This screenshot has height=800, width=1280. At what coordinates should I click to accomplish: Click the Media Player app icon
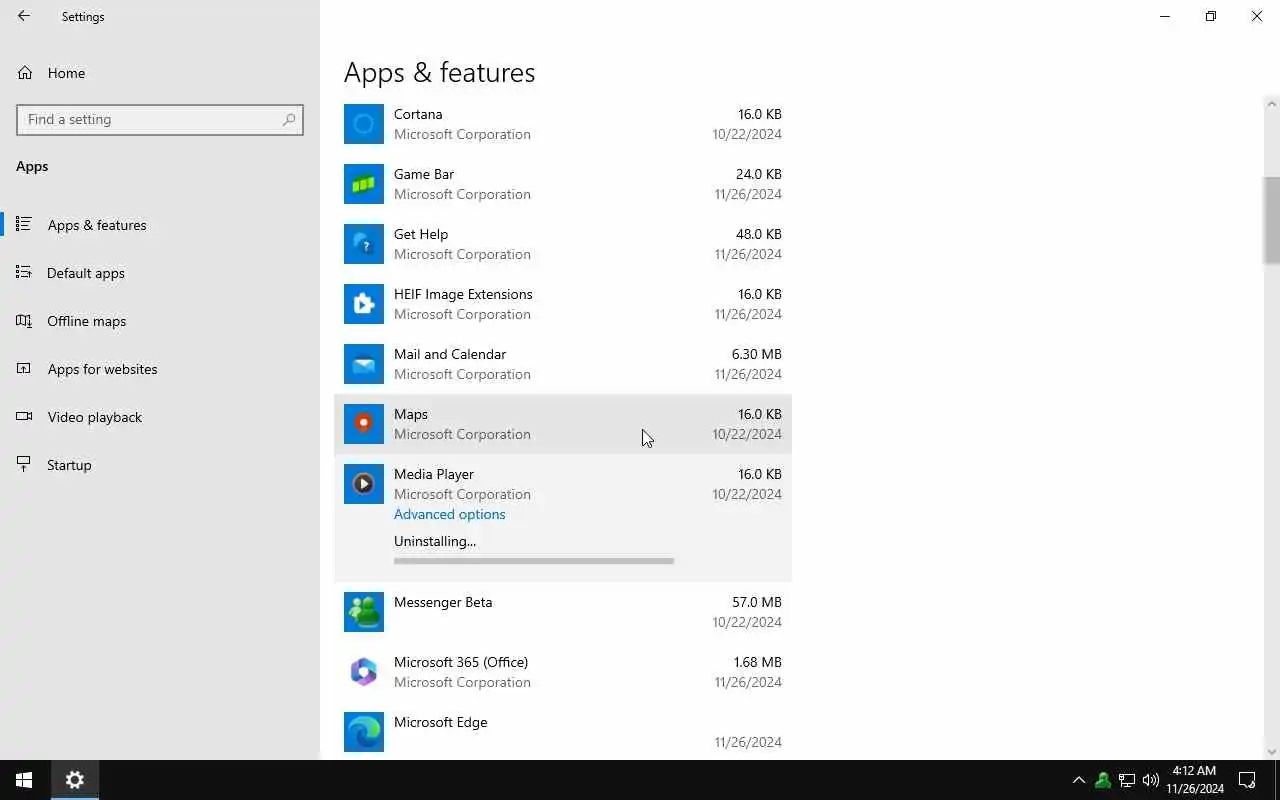click(364, 484)
